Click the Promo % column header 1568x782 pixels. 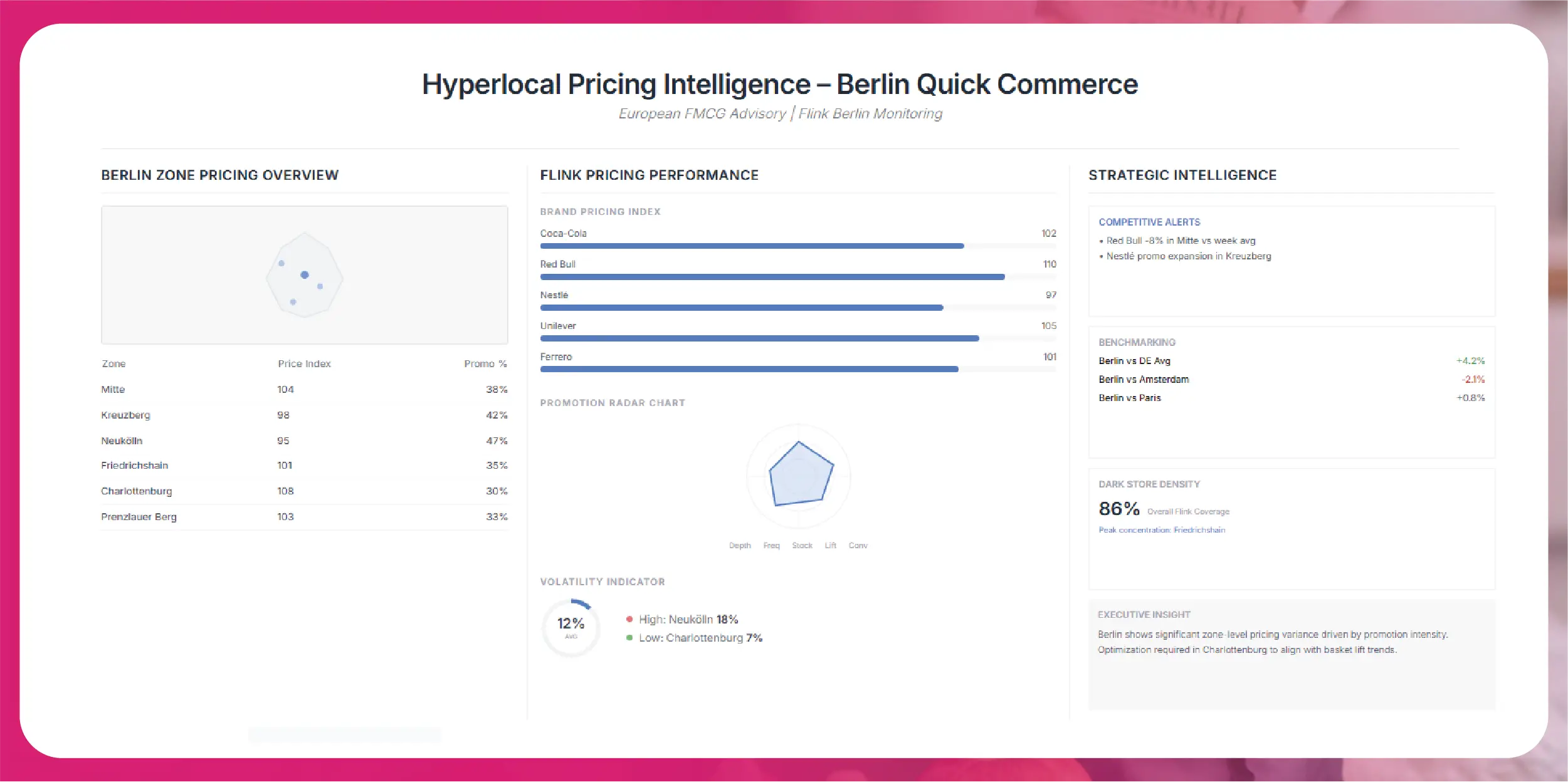[x=485, y=364]
